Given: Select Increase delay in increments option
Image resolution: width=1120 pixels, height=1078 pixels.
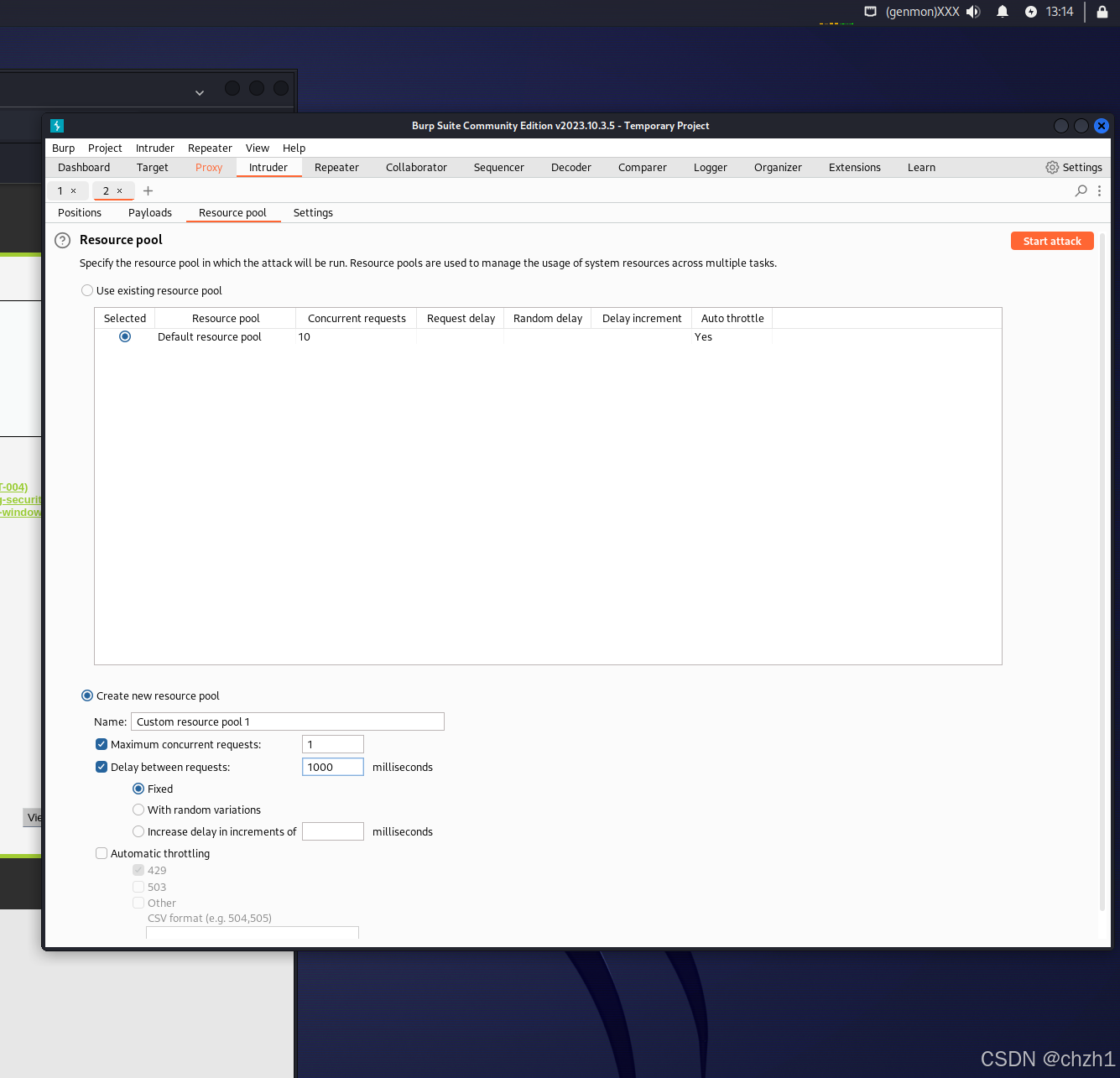Looking at the screenshot, I should click(138, 832).
